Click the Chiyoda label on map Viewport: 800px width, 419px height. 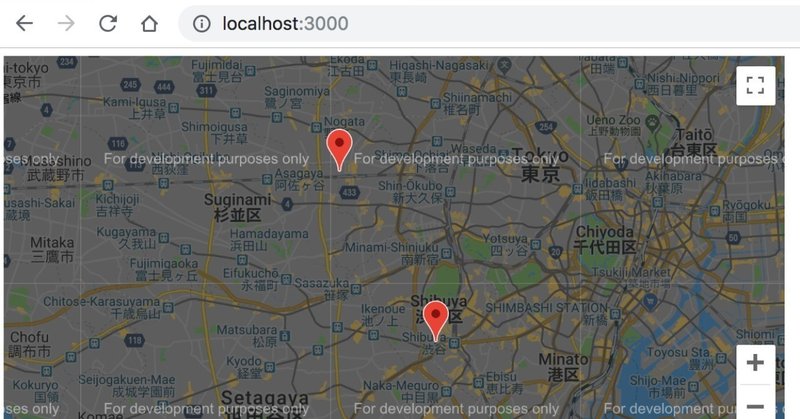tap(605, 239)
